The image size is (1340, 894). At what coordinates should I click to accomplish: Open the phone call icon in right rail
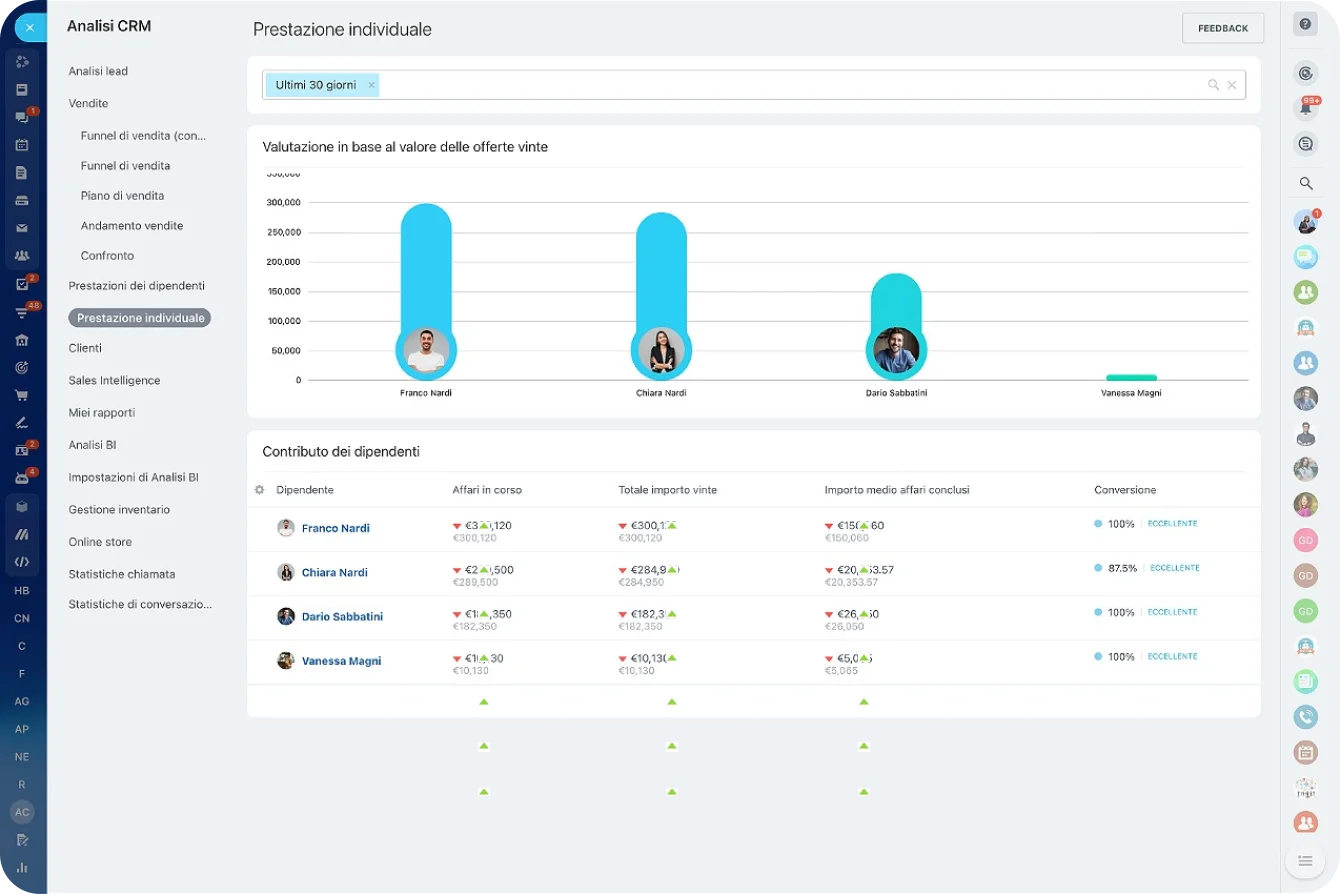coord(1305,716)
